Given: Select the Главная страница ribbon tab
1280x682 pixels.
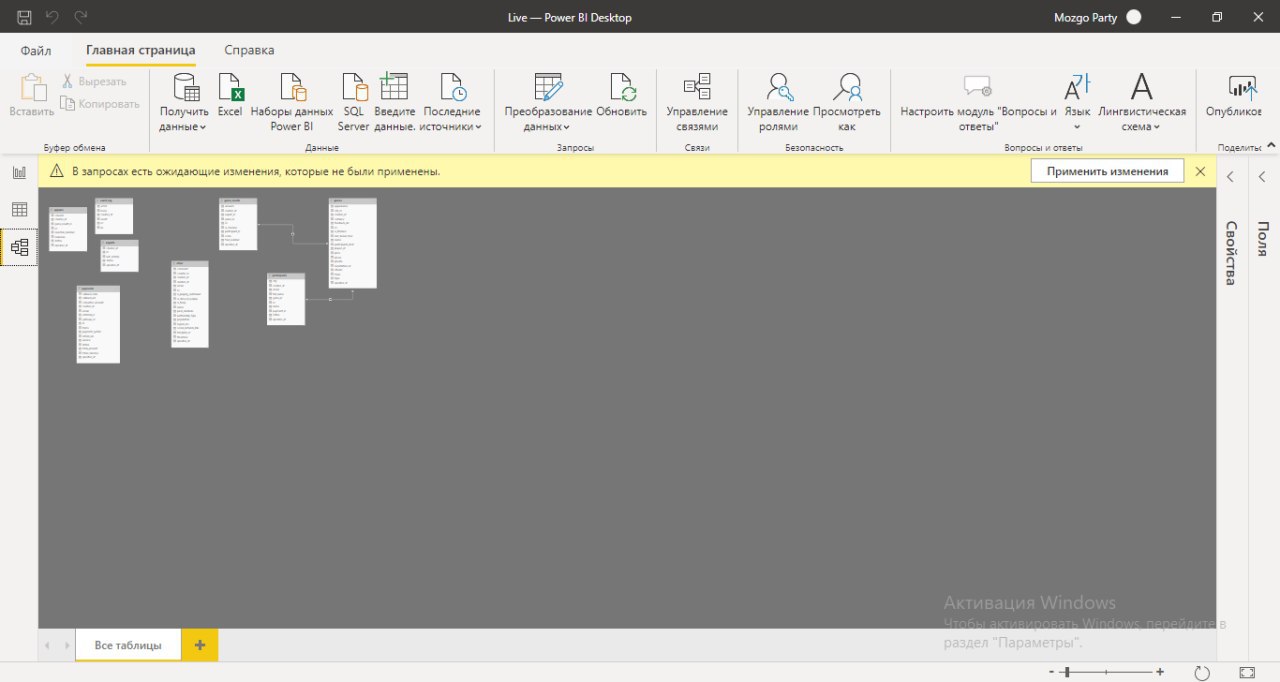Looking at the screenshot, I should point(141,50).
